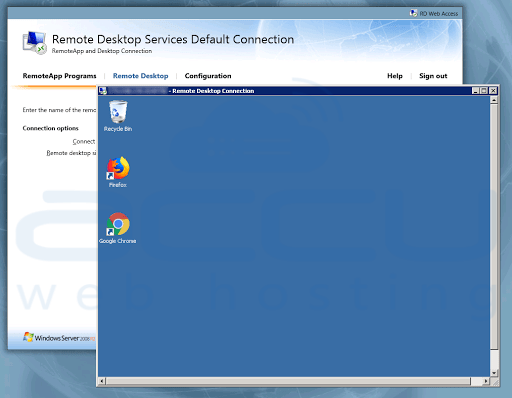512x398 pixels.
Task: Click the vertical scrollbar up arrow
Action: pyautogui.click(x=494, y=100)
